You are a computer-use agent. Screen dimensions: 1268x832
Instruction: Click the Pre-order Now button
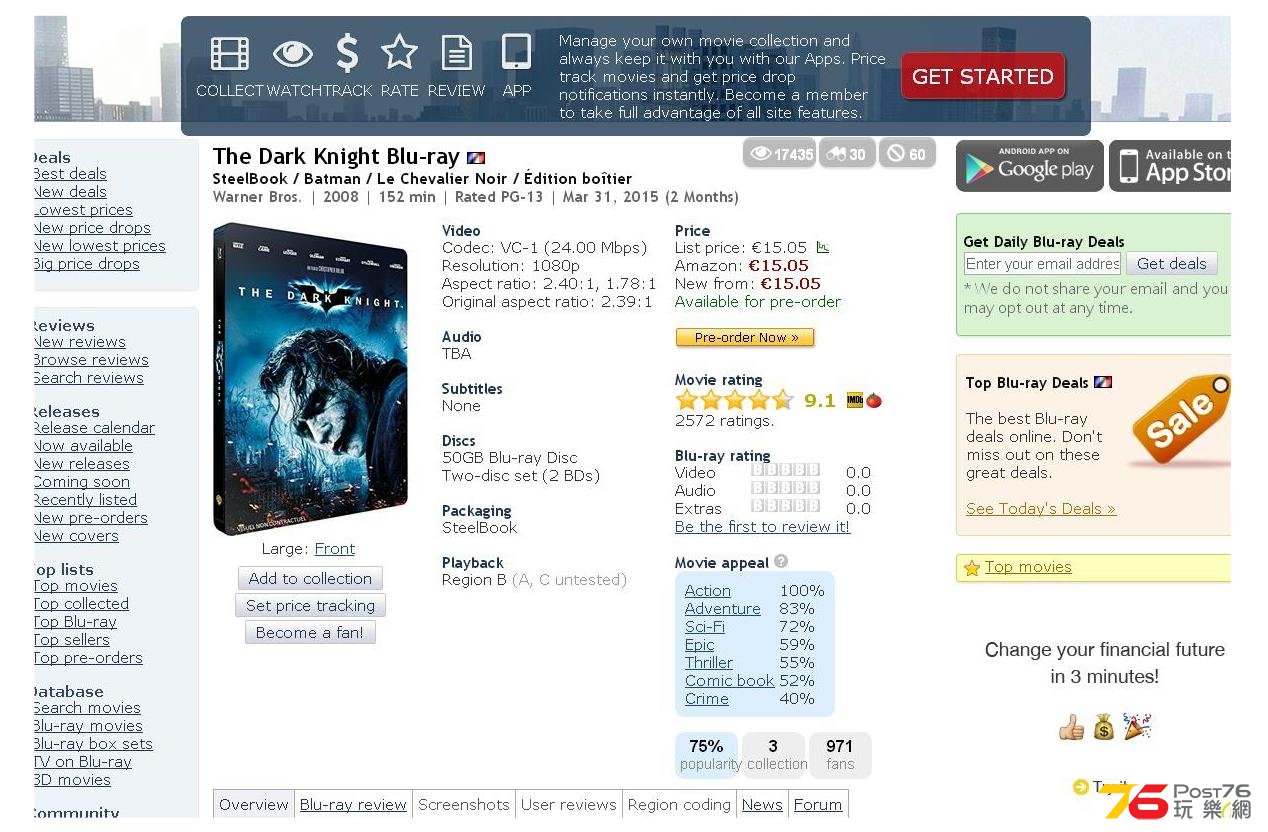[745, 338]
